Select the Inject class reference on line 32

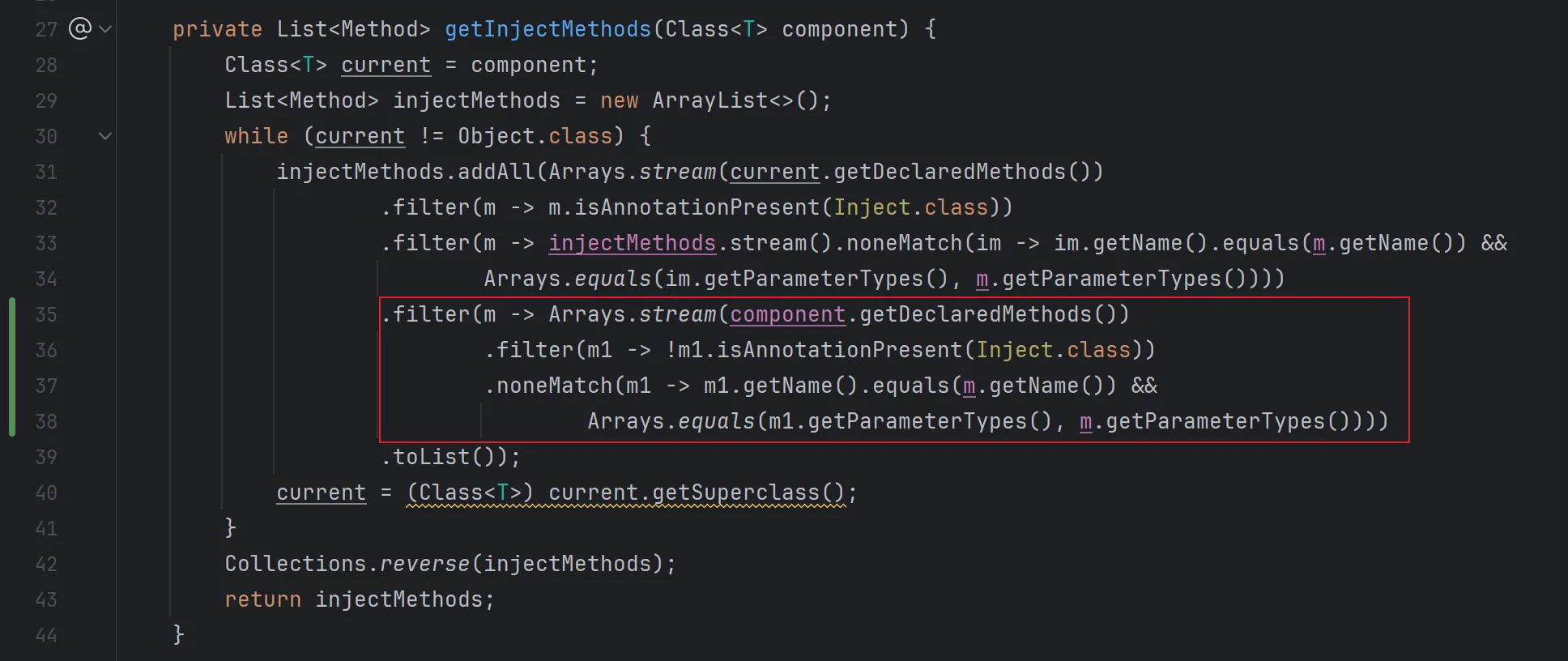tap(871, 207)
